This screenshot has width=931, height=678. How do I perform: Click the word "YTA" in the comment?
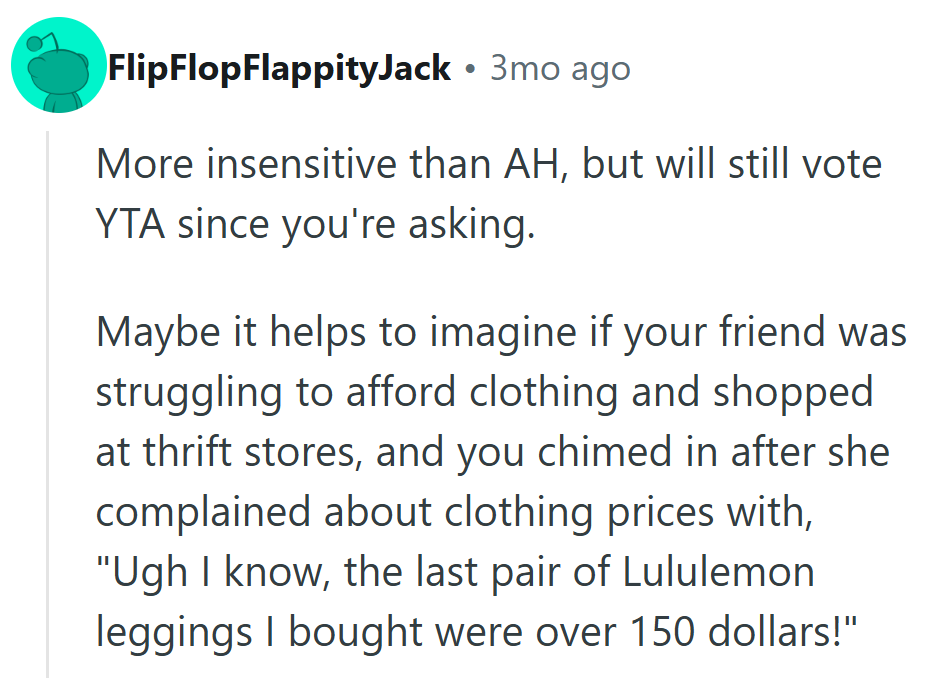131,226
